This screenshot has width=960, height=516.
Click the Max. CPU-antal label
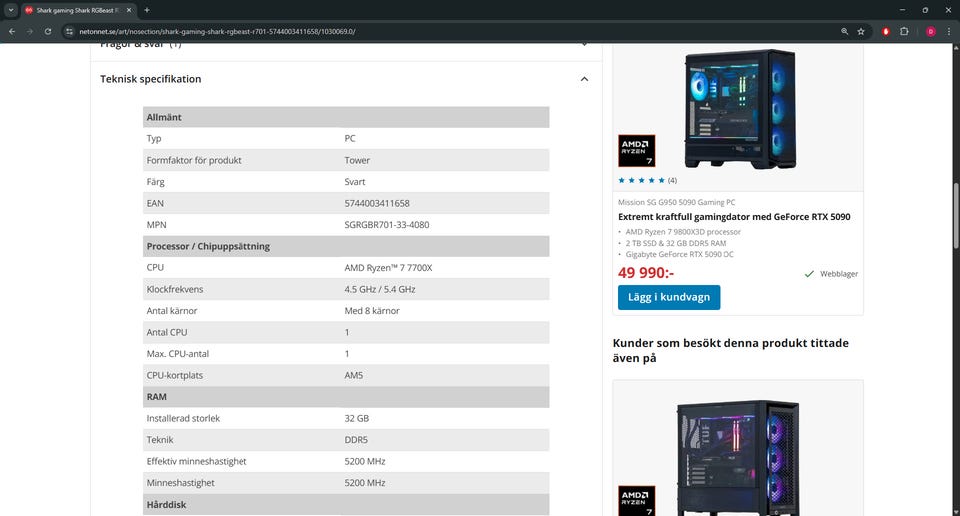178,354
